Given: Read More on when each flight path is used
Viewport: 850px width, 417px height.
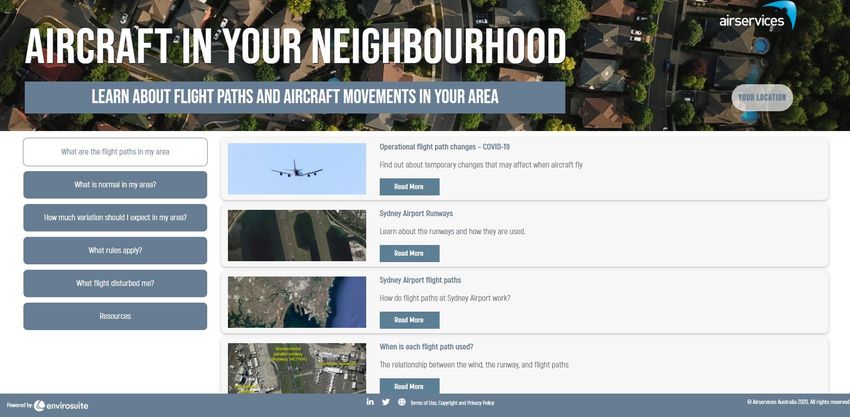Looking at the screenshot, I should 409,386.
